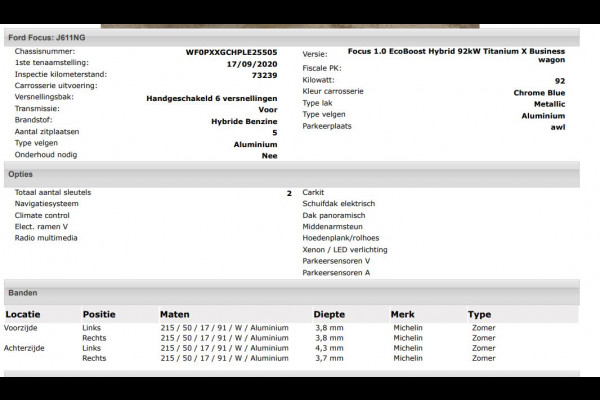This screenshot has height=400, width=600.
Task: Click the odometer value 73239
Action: 264,74
